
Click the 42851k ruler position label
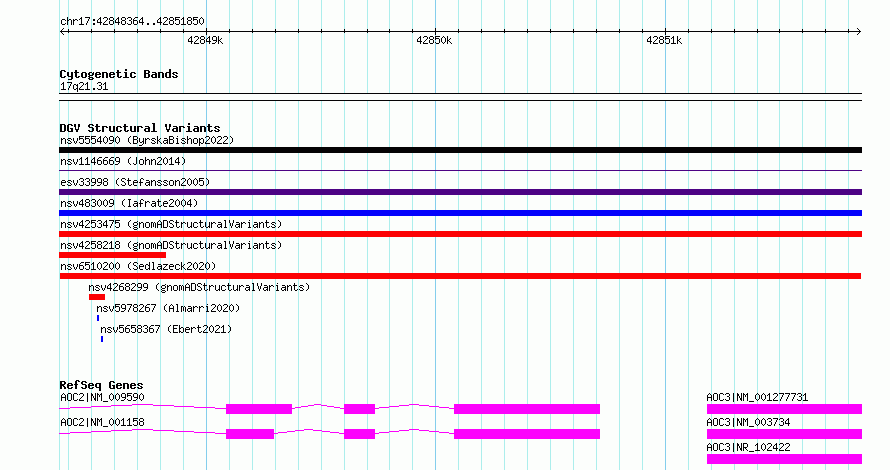pyautogui.click(x=664, y=41)
